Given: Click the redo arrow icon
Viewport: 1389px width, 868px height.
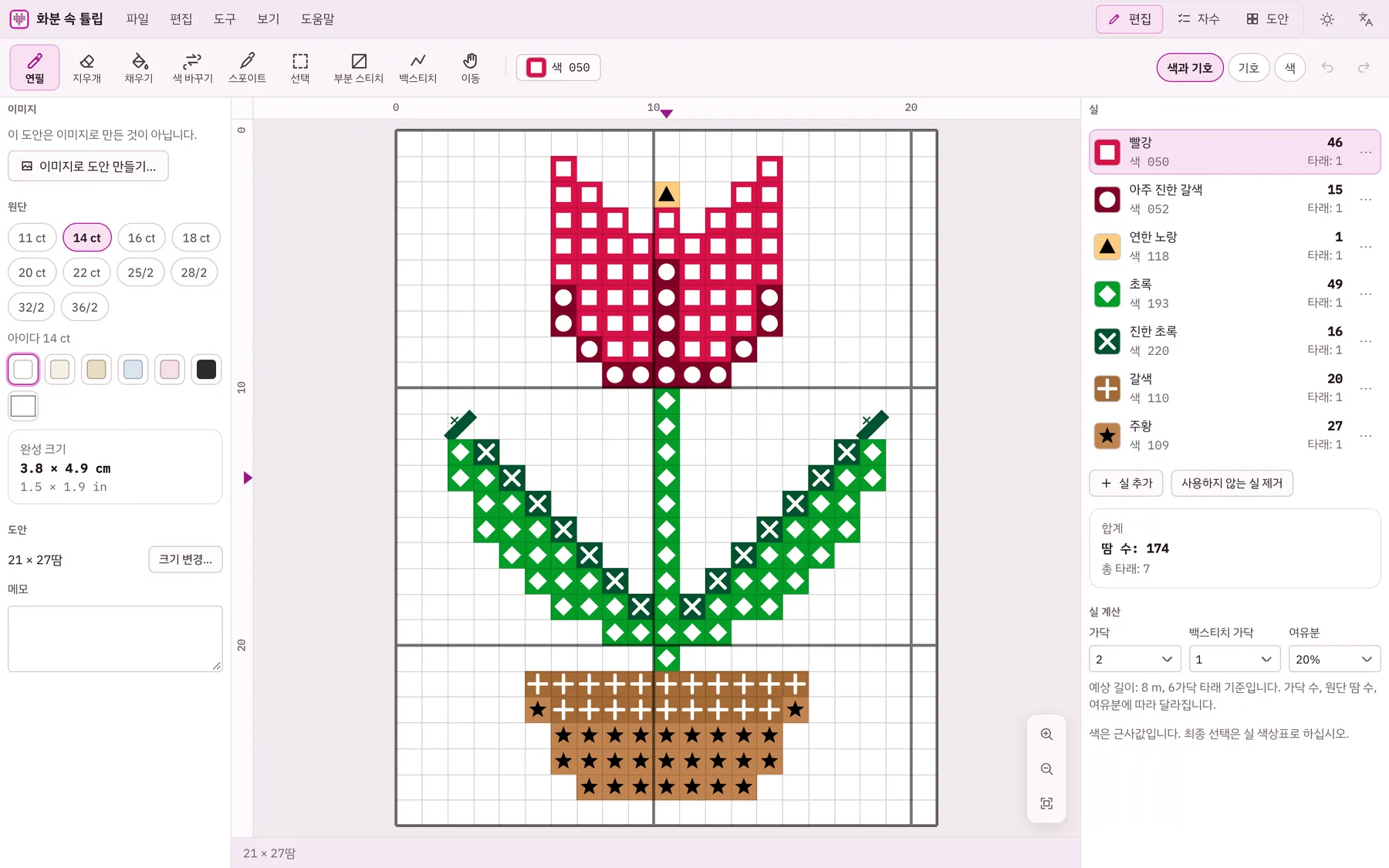Looking at the screenshot, I should [x=1364, y=68].
